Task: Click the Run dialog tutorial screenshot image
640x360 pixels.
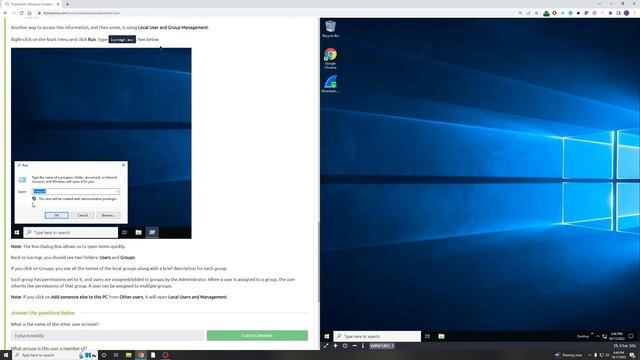Action: click(101, 143)
